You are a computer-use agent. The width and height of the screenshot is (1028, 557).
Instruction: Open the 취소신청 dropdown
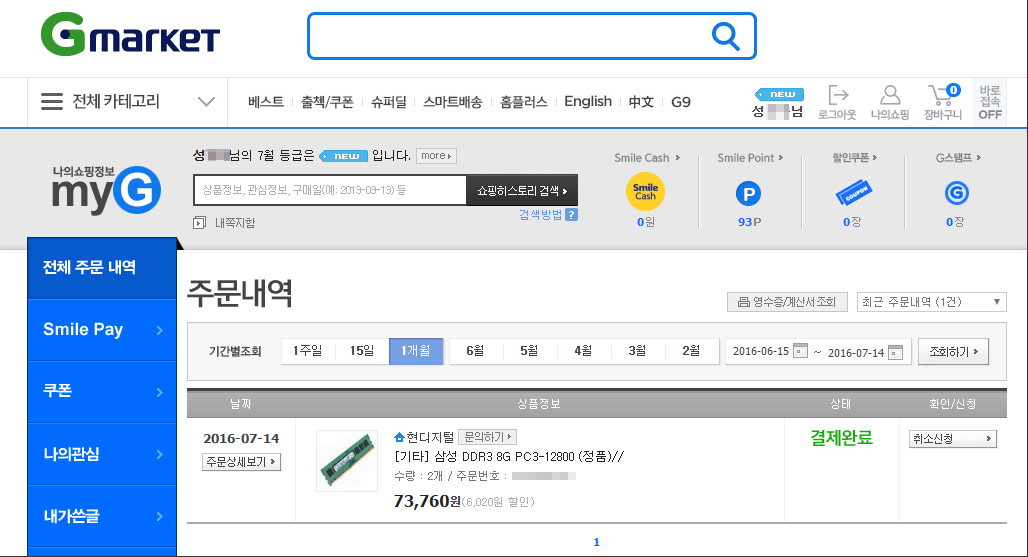(x=953, y=439)
